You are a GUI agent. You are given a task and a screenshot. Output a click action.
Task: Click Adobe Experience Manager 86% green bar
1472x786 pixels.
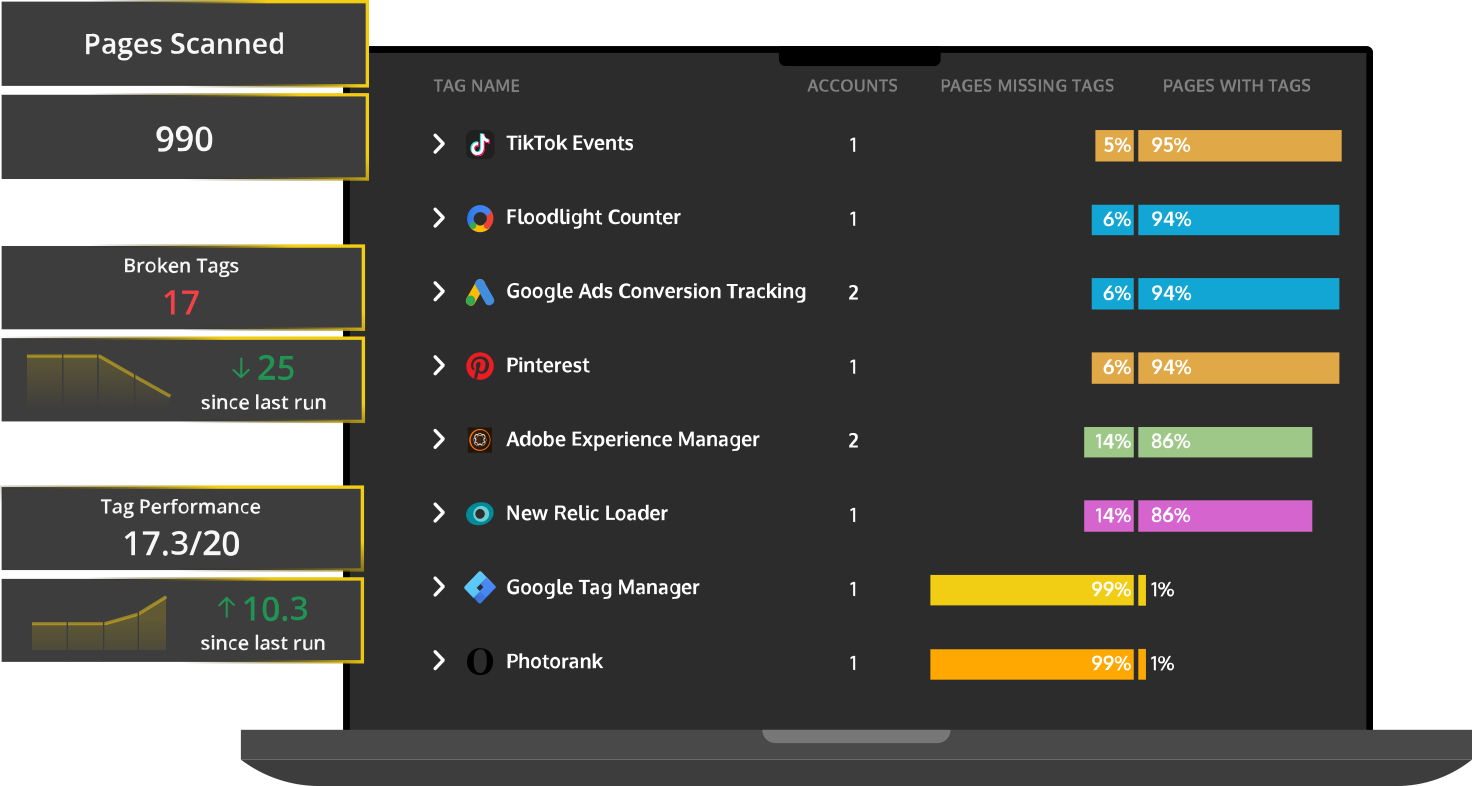point(1225,442)
